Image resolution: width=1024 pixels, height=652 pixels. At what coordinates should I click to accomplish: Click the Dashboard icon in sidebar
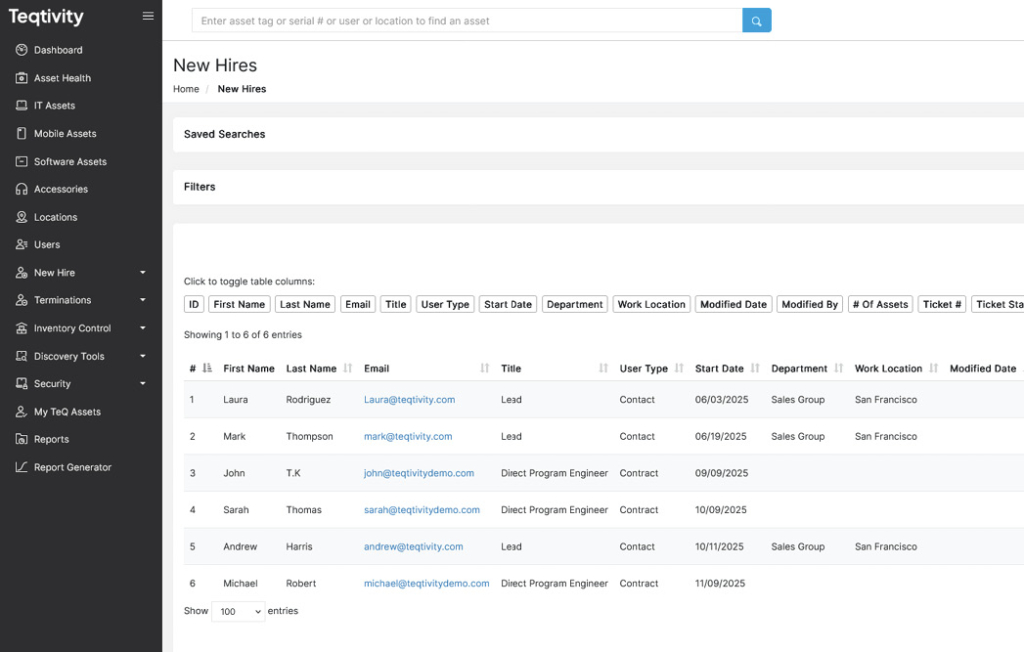click(22, 50)
